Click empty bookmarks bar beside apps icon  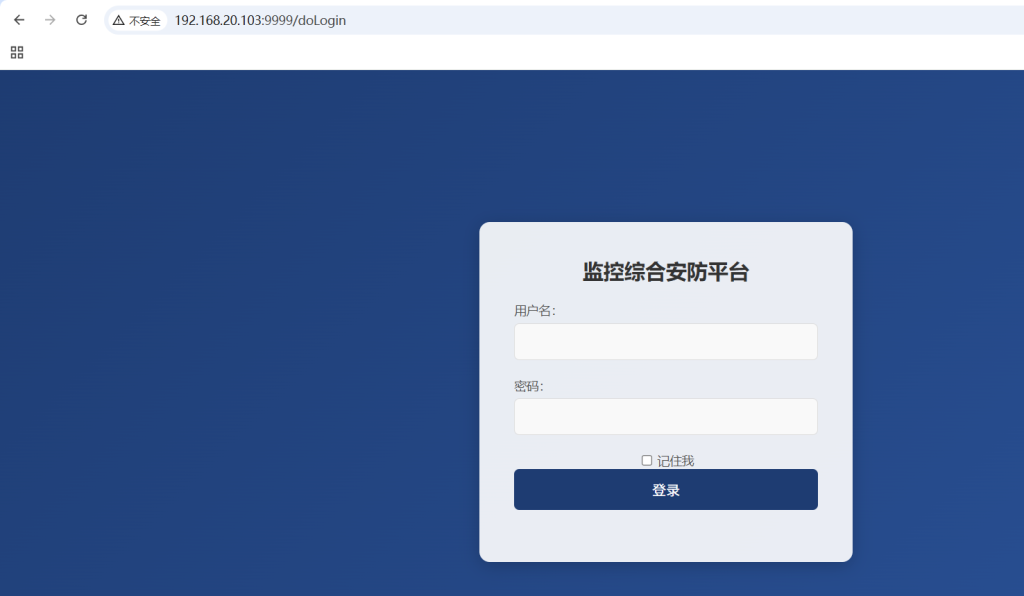[400, 52]
